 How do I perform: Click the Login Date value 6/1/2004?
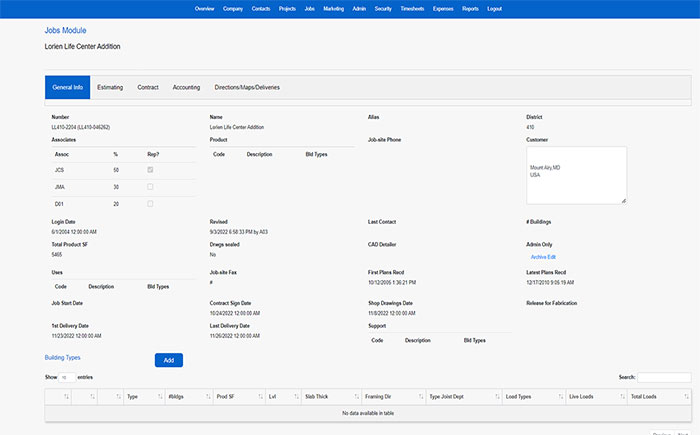coord(74,232)
